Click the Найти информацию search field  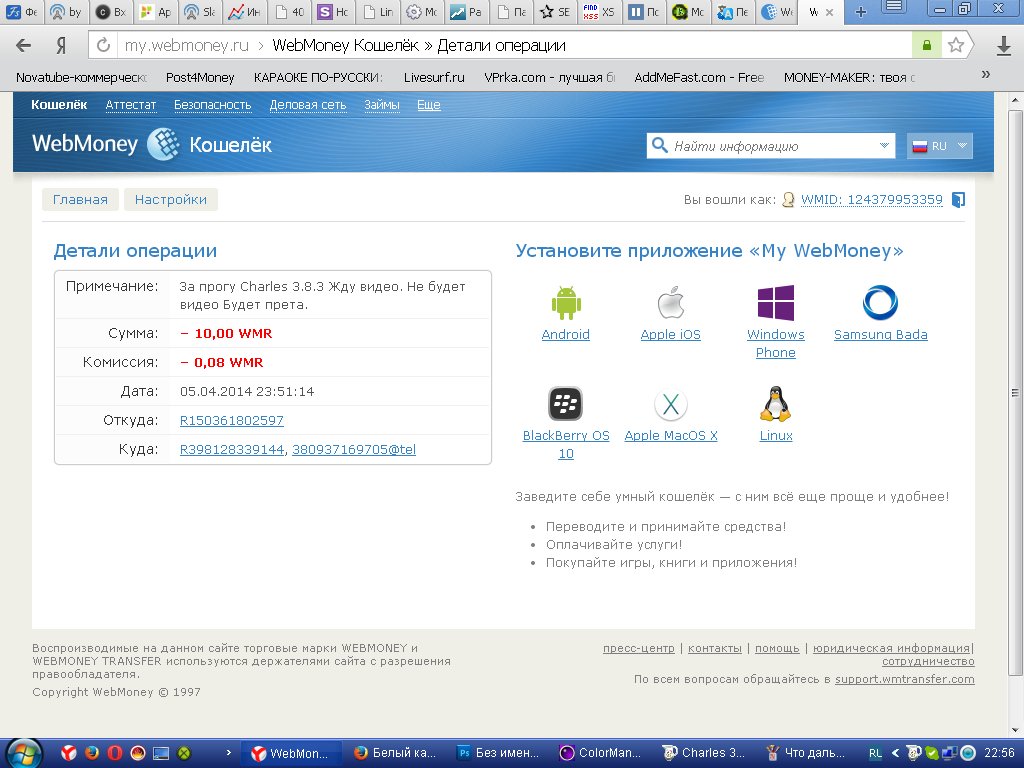coord(770,146)
